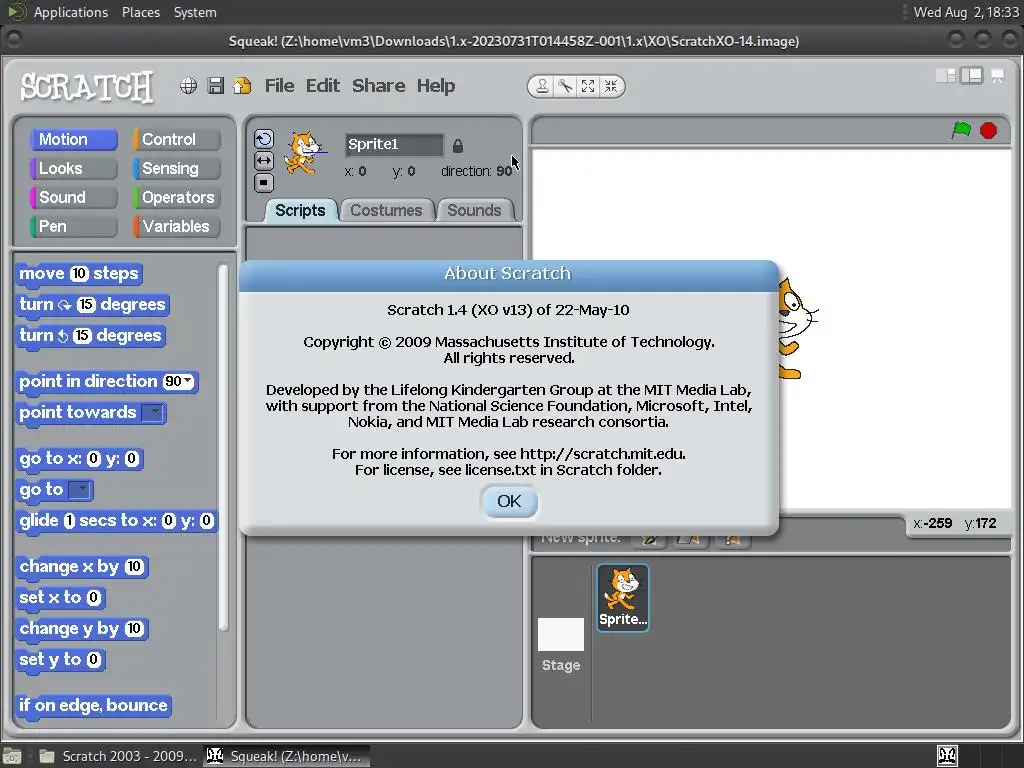Select the Duplicate stamp tool
The image size is (1024, 768).
click(542, 86)
